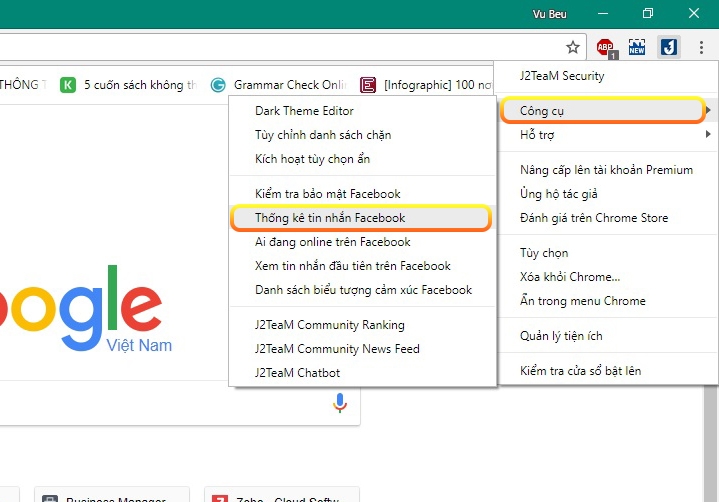Image resolution: width=719 pixels, height=502 pixels.
Task: Select Kiểm tra cửa sổ bật lên
Action: point(580,371)
